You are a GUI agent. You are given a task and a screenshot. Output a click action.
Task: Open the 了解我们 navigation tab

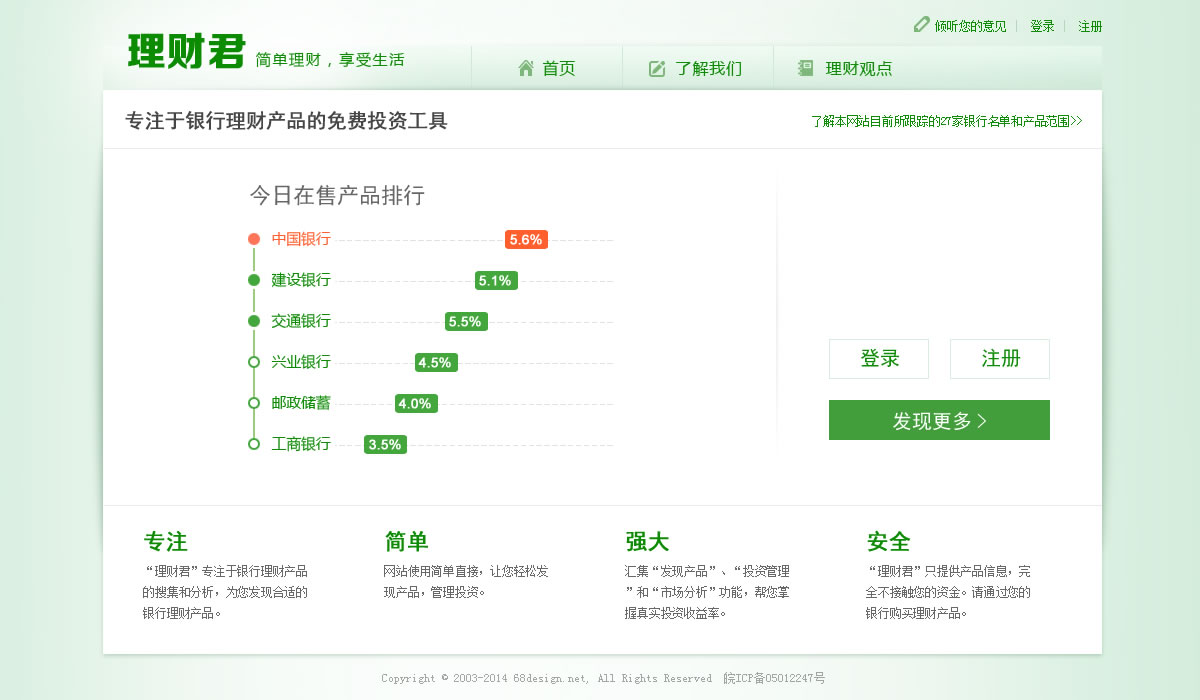click(x=698, y=68)
